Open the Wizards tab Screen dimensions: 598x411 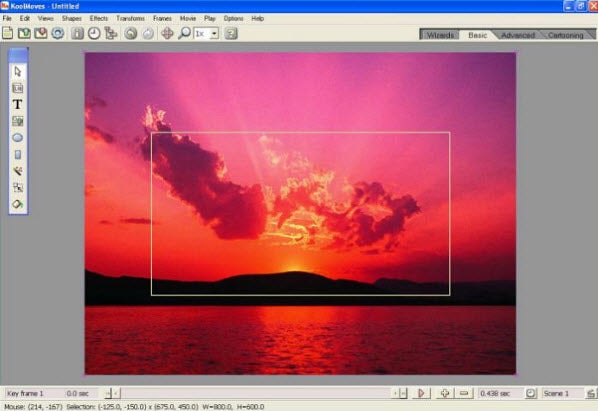(x=440, y=35)
